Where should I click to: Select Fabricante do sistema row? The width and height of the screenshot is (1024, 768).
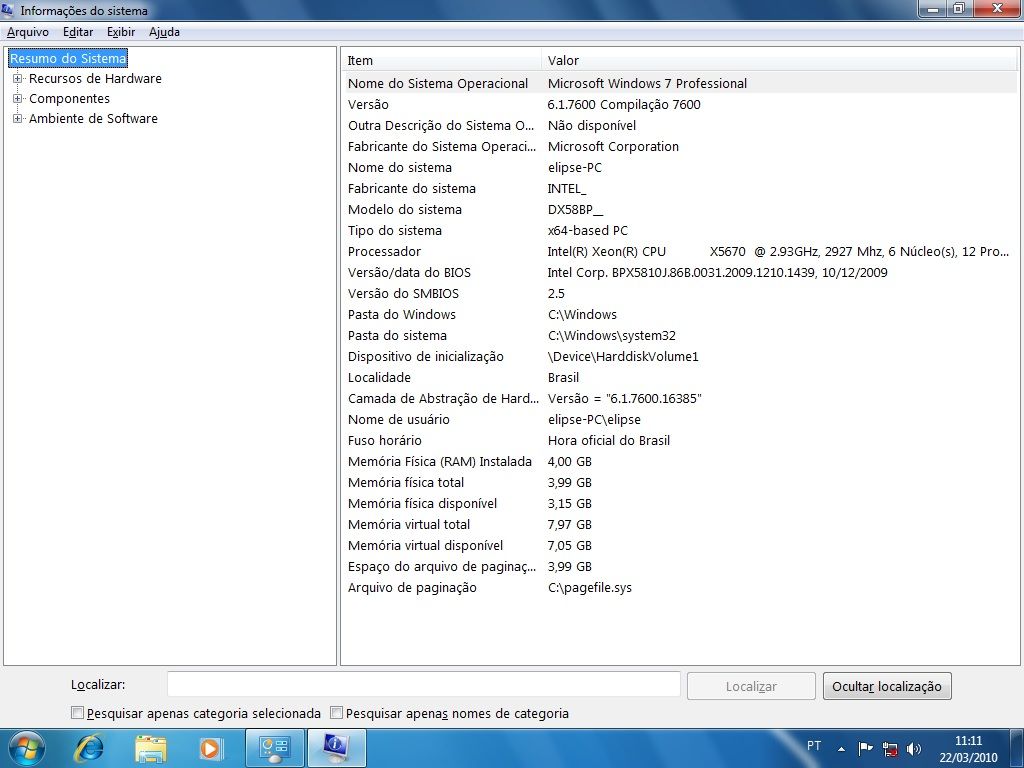[x=679, y=189]
